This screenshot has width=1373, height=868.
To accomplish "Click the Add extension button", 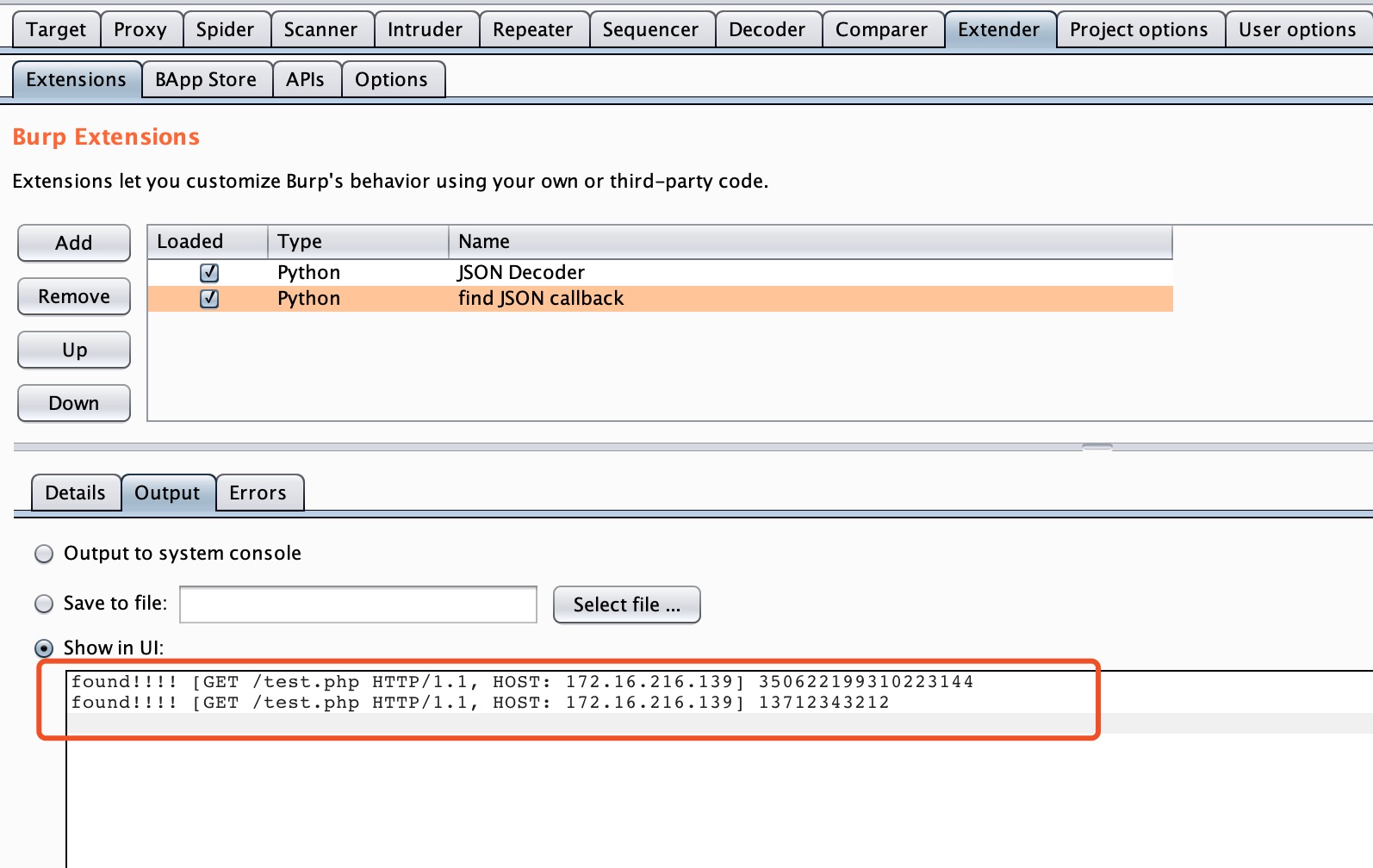I will tap(74, 243).
